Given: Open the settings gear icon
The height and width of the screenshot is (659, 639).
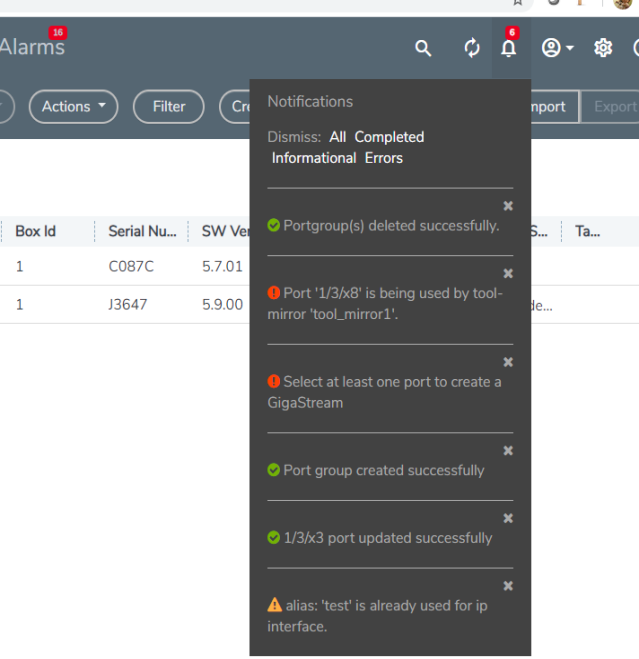Looking at the screenshot, I should click(603, 48).
